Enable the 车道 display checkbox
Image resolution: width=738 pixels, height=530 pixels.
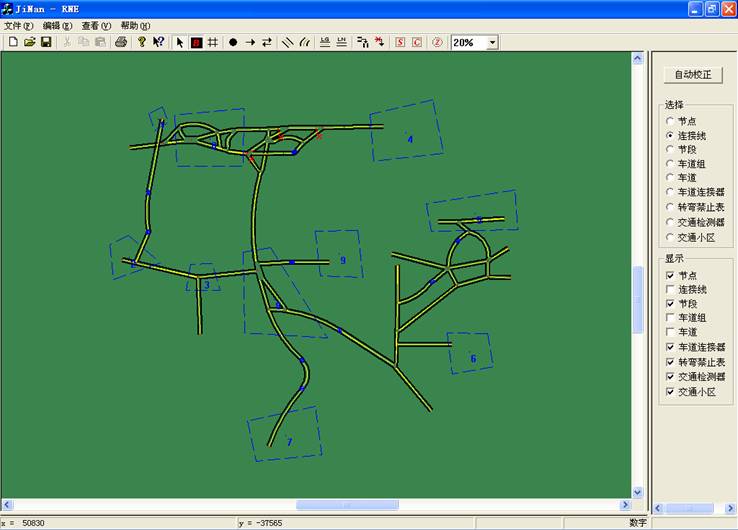click(x=670, y=332)
